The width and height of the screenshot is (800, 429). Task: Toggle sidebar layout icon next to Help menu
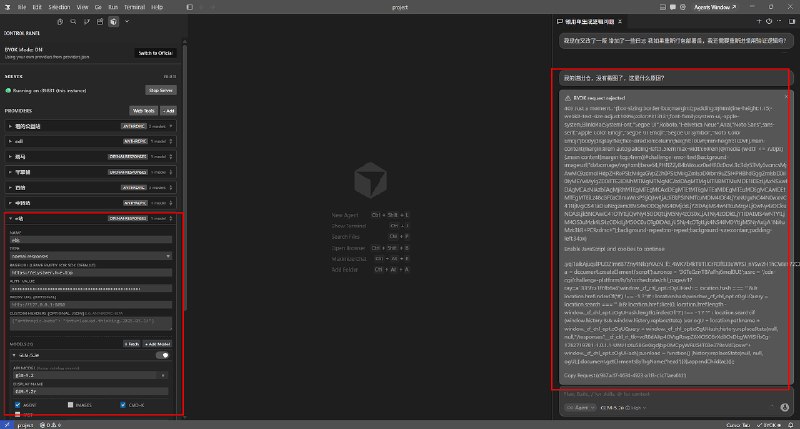point(190,7)
